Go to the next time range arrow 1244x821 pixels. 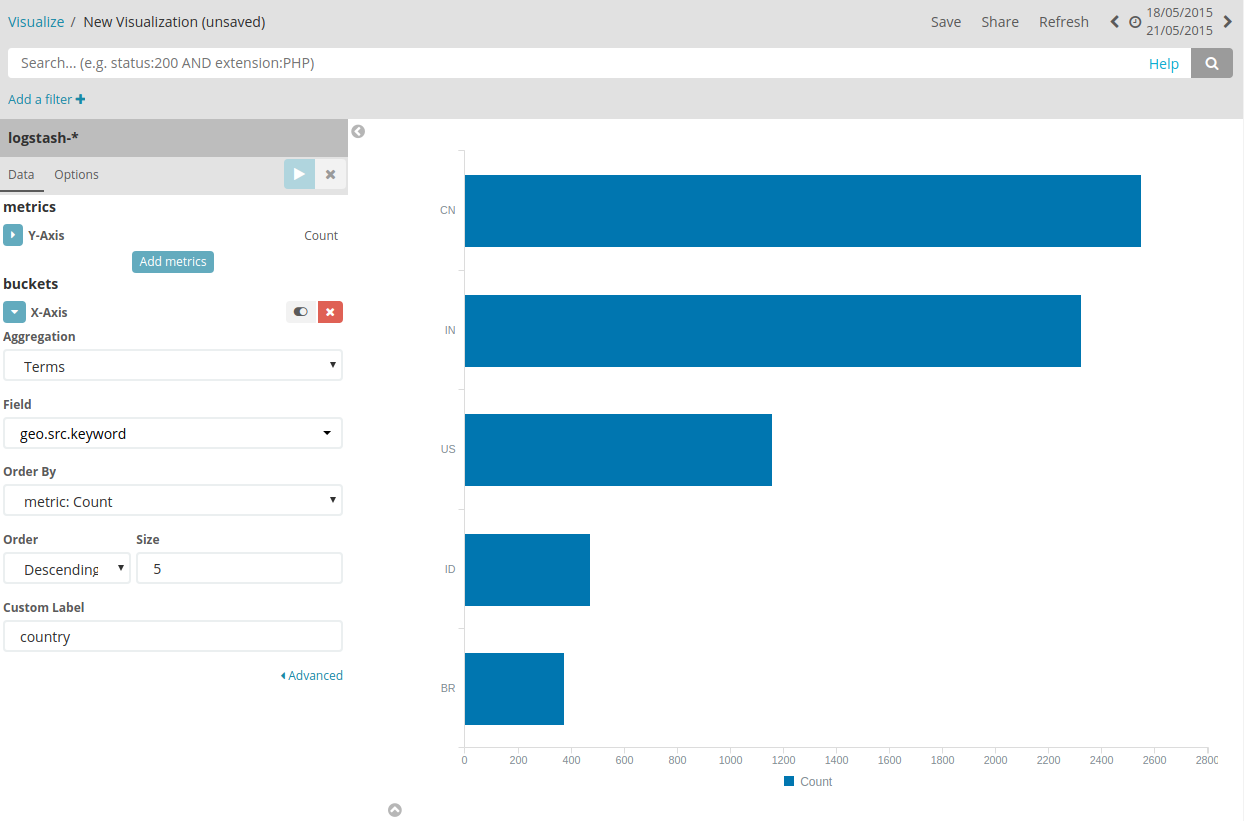point(1228,21)
